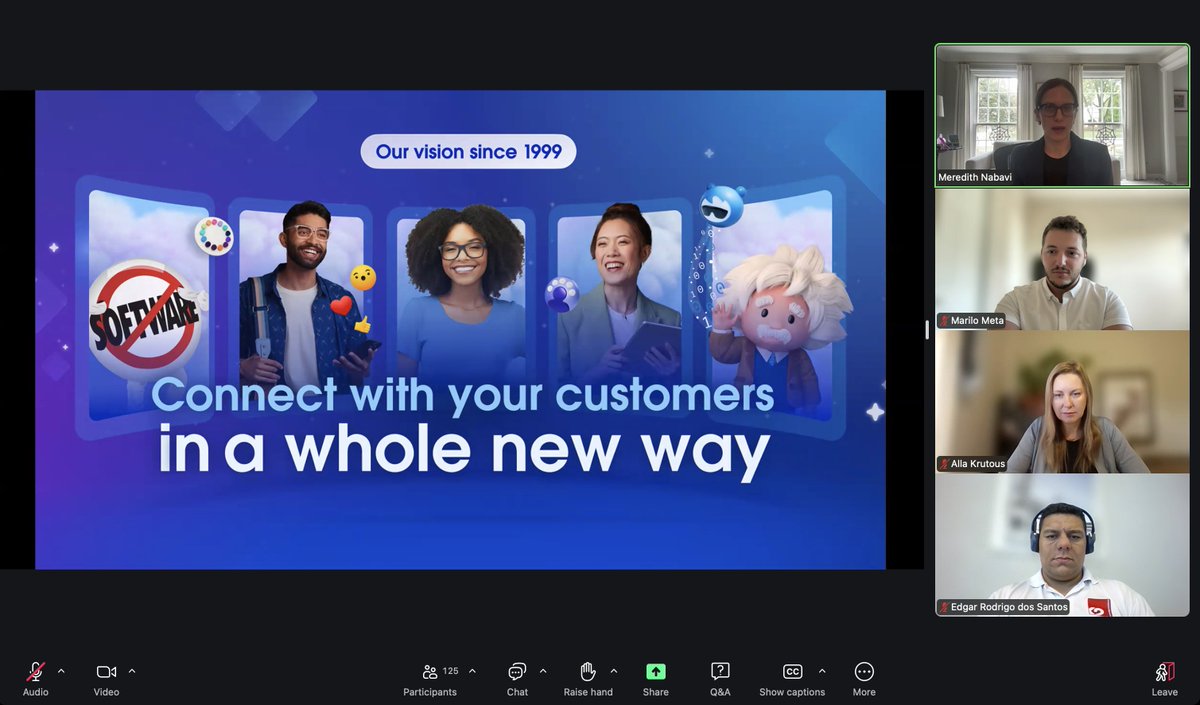Viewport: 1200px width, 705px height.
Task: Toggle the Video camera button
Action: point(106,678)
